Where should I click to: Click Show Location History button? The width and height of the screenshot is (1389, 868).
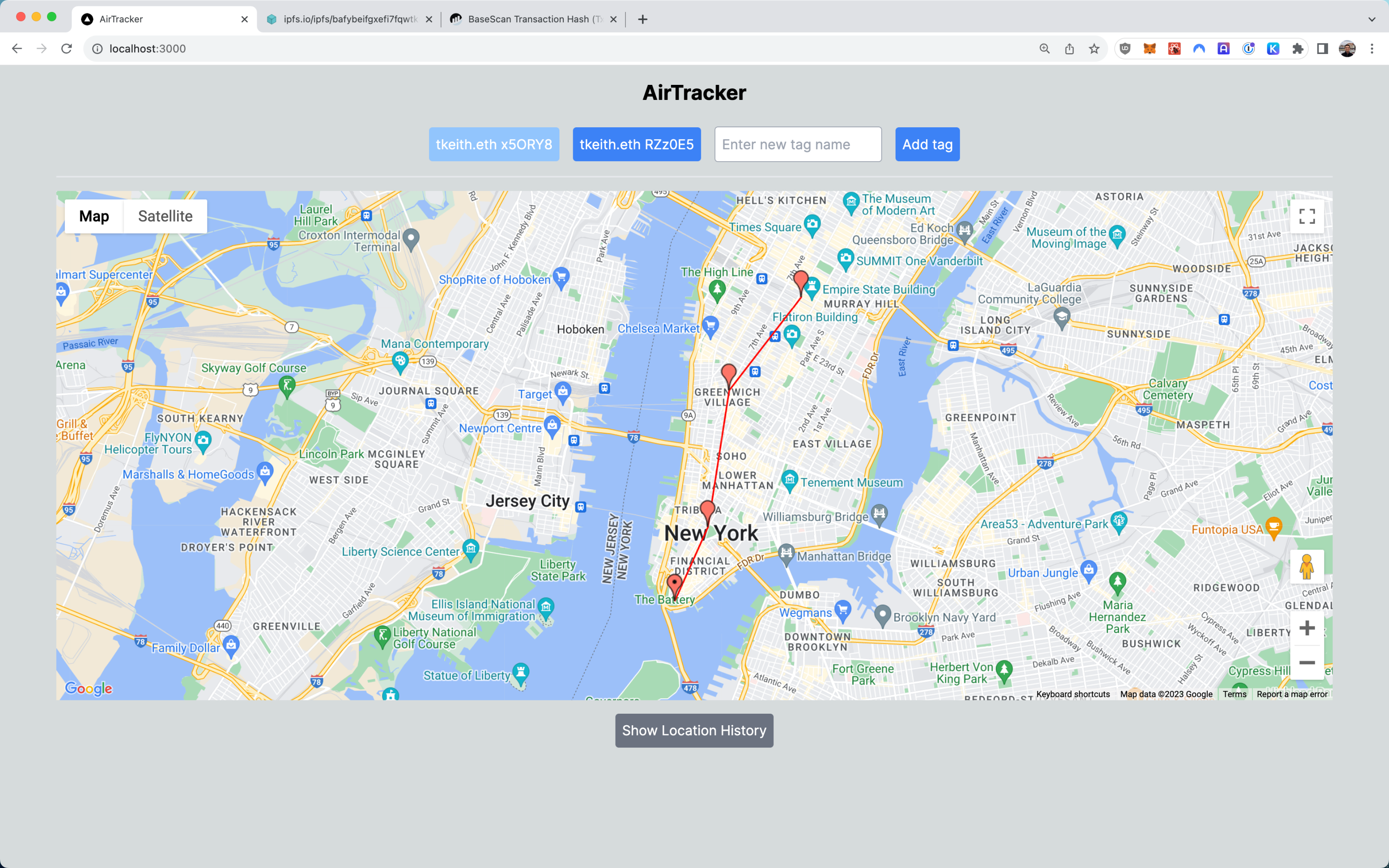694,730
